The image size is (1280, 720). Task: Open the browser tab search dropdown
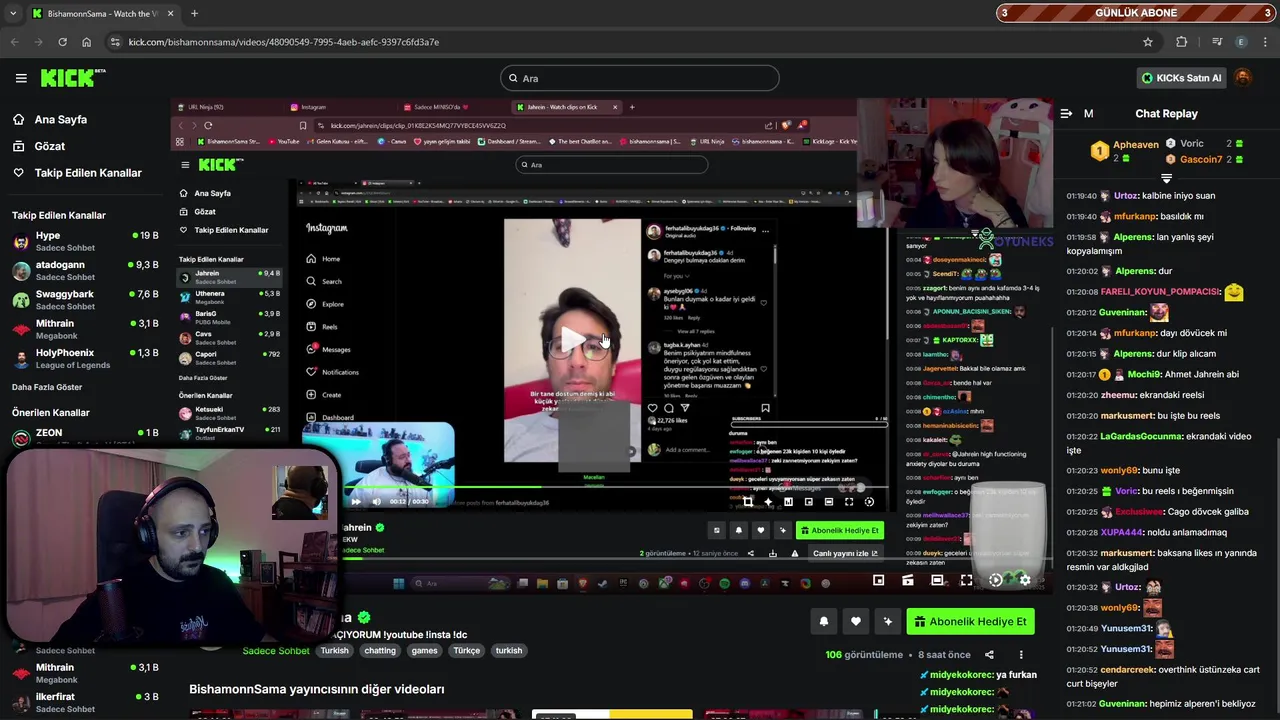pyautogui.click(x=13, y=13)
